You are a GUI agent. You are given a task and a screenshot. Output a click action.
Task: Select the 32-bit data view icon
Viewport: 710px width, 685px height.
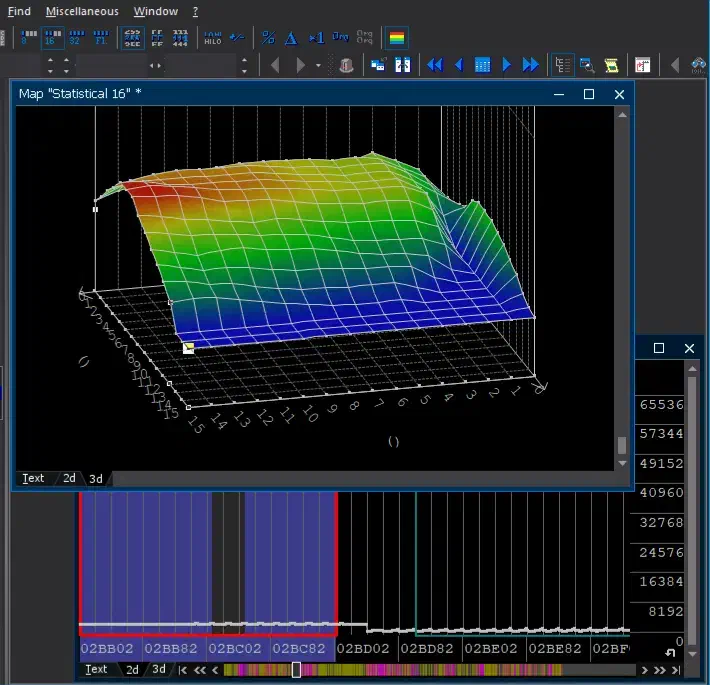76,38
